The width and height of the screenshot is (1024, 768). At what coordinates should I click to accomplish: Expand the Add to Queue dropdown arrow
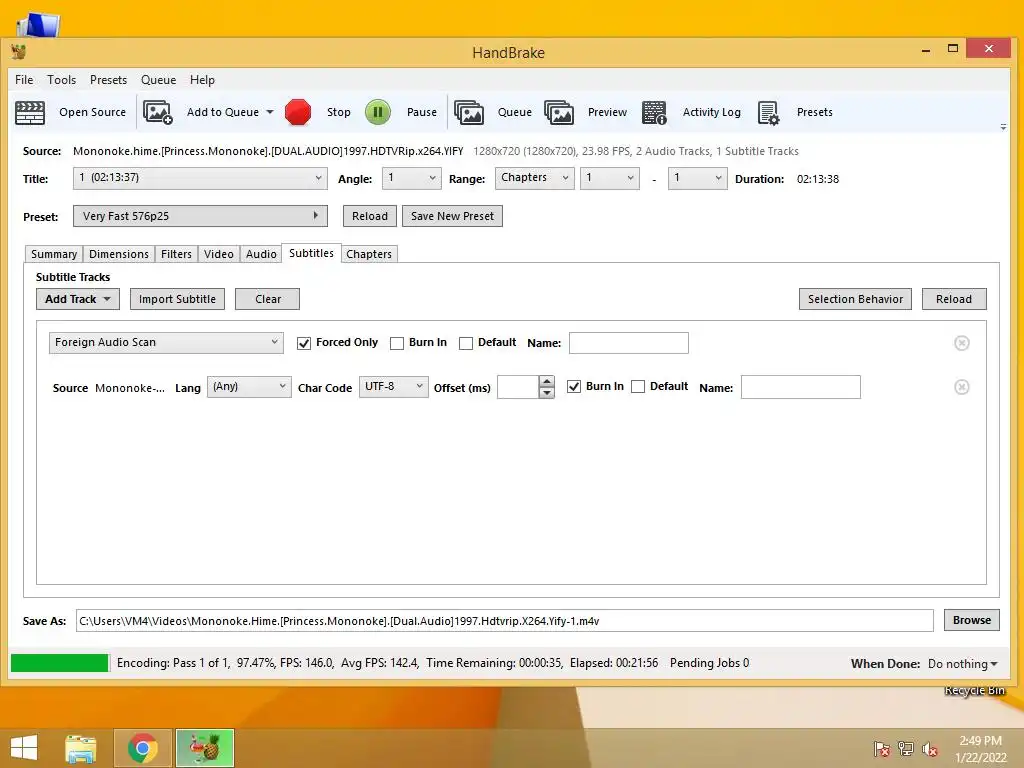point(270,112)
